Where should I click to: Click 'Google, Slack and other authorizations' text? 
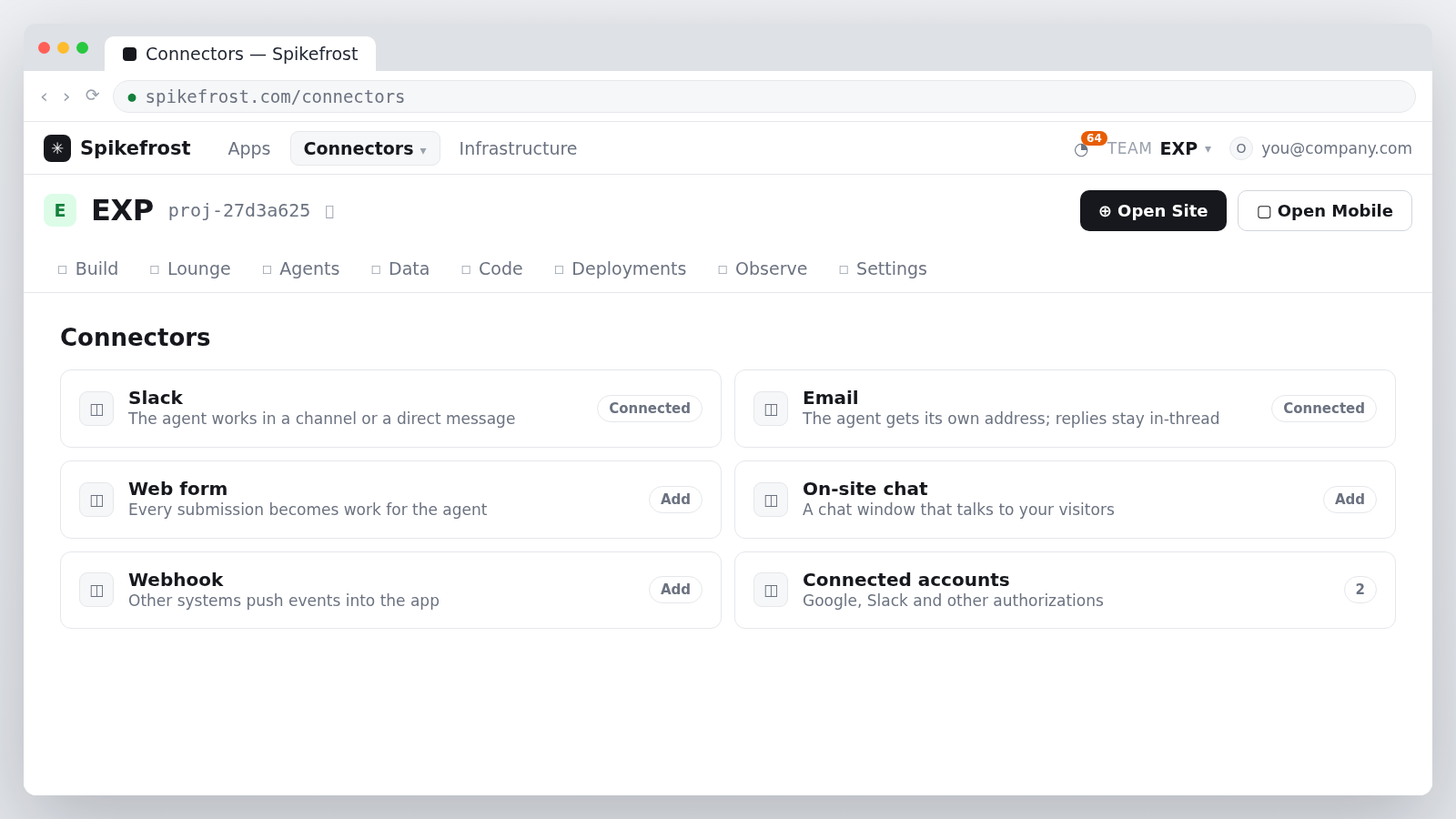[953, 601]
